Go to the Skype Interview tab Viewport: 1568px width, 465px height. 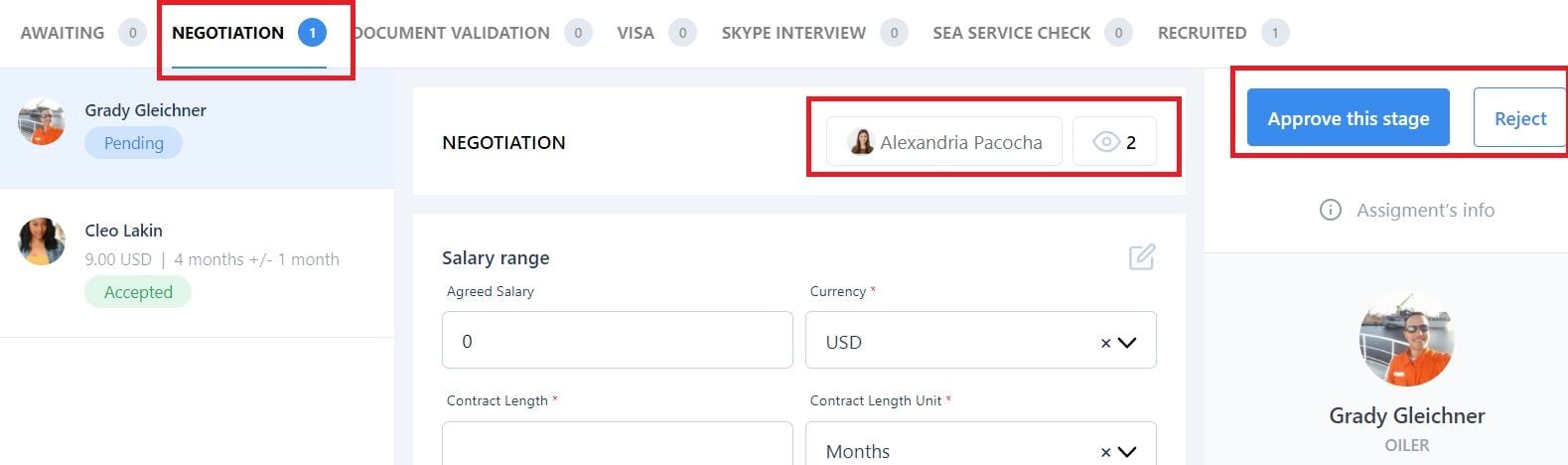tap(793, 33)
